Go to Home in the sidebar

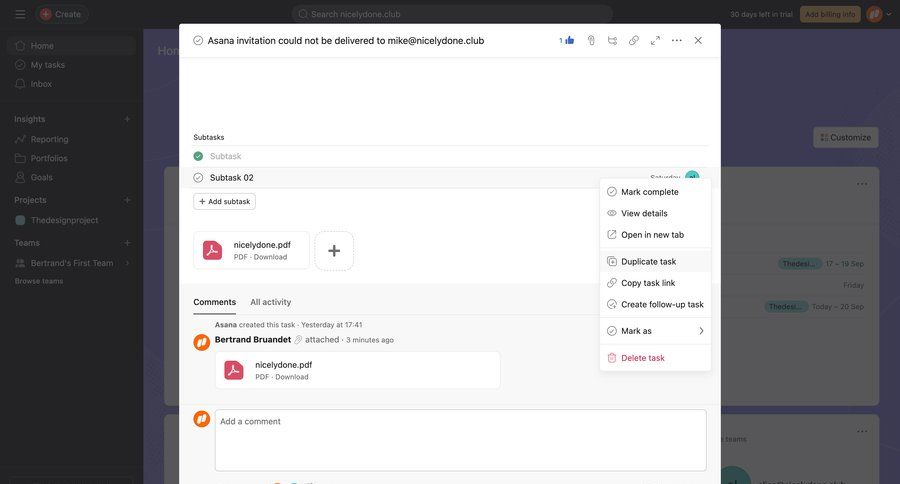71,45
